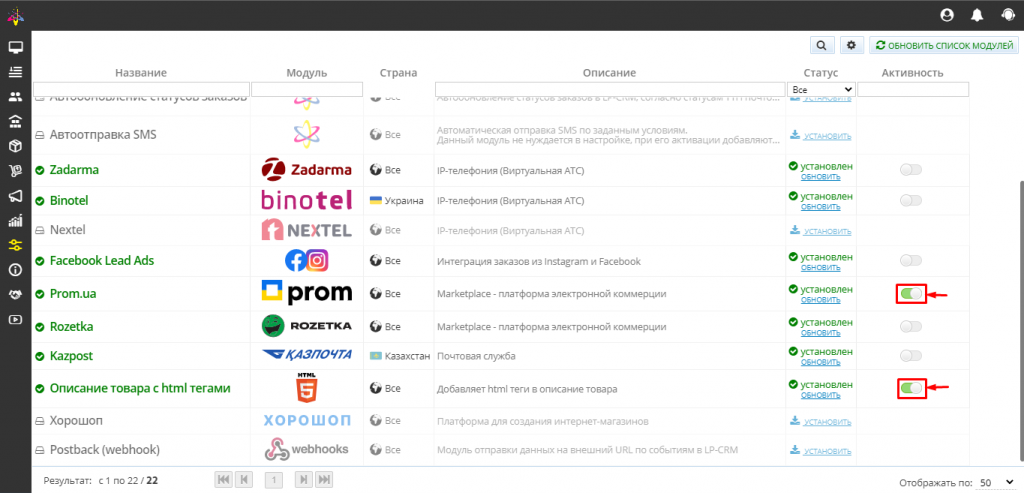This screenshot has width=1024, height=493.
Task: Enable the Facebook Lead Ads activity toggle
Action: pyautogui.click(x=910, y=261)
